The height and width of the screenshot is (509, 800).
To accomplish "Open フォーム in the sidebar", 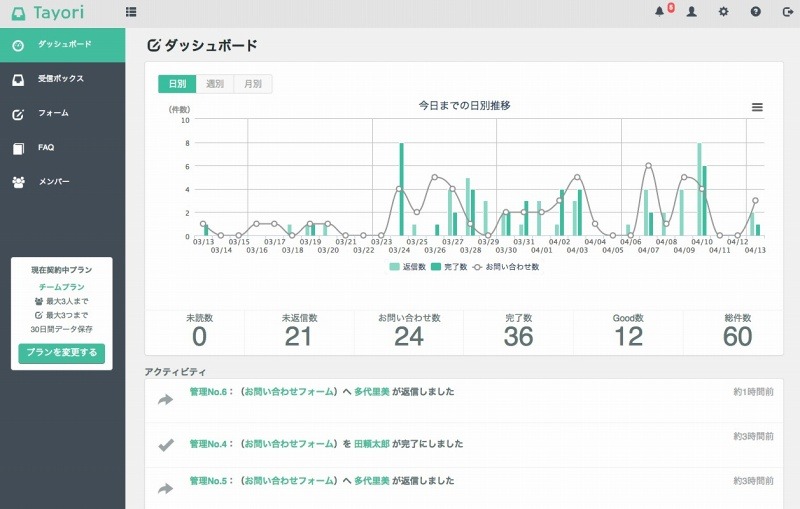I will (62, 114).
